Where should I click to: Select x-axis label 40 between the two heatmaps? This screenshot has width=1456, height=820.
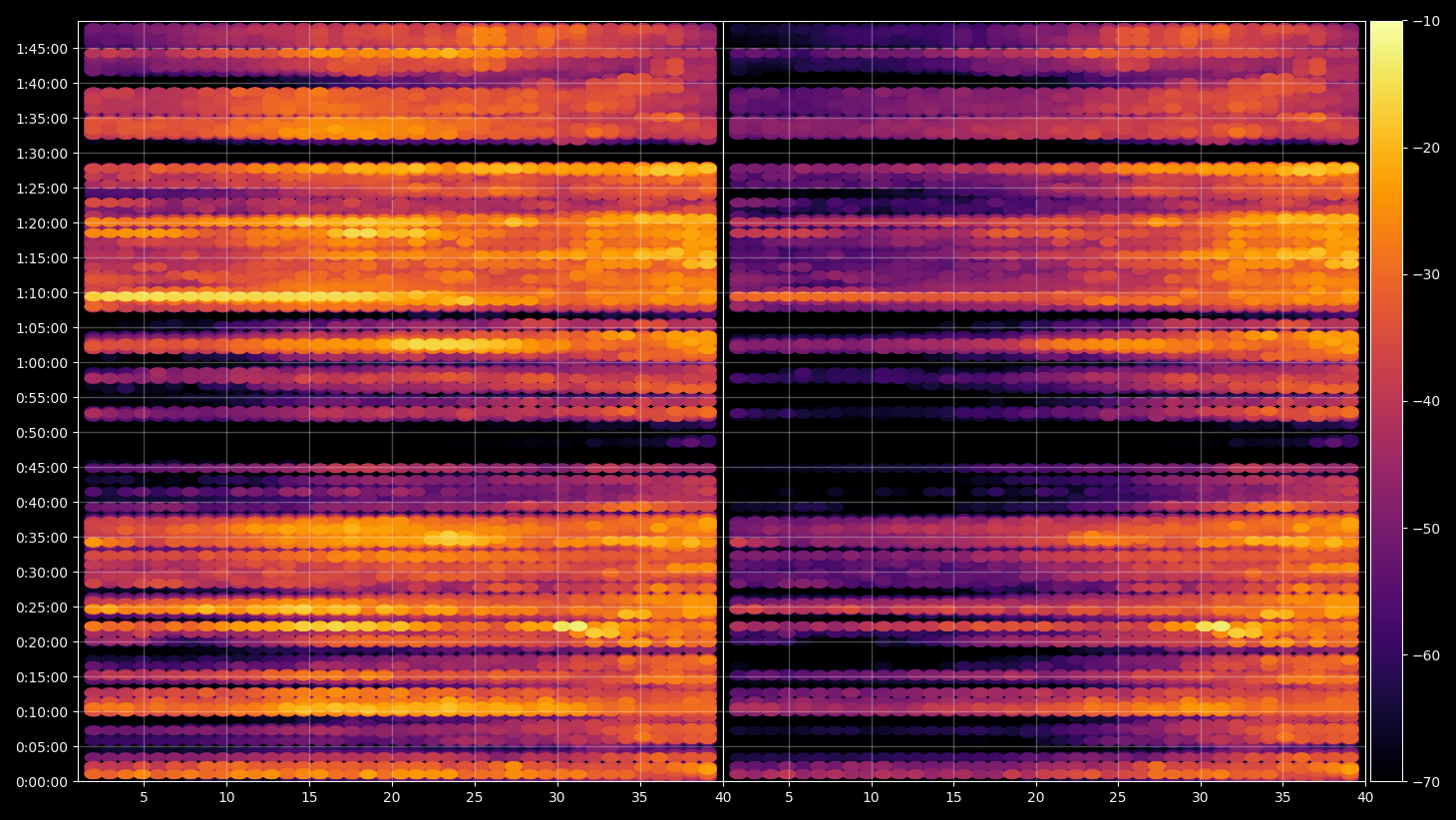pos(723,798)
